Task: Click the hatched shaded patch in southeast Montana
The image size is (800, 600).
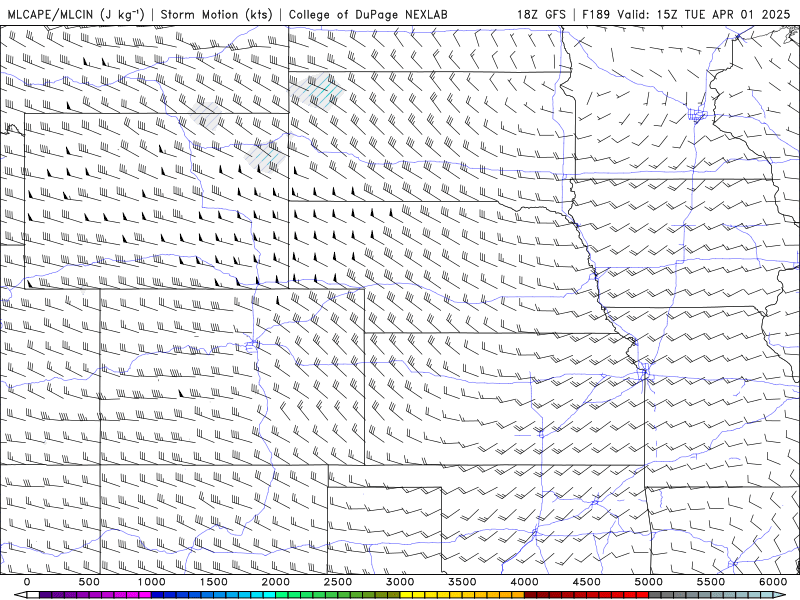Action: pos(207,115)
